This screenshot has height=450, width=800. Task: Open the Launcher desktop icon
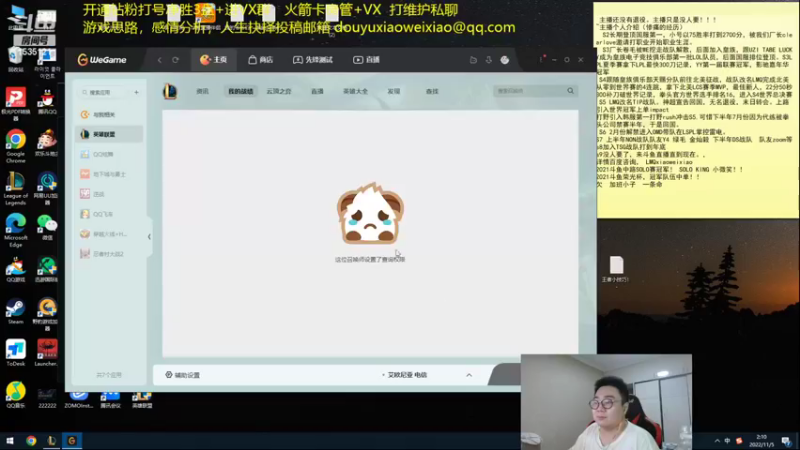coord(47,353)
